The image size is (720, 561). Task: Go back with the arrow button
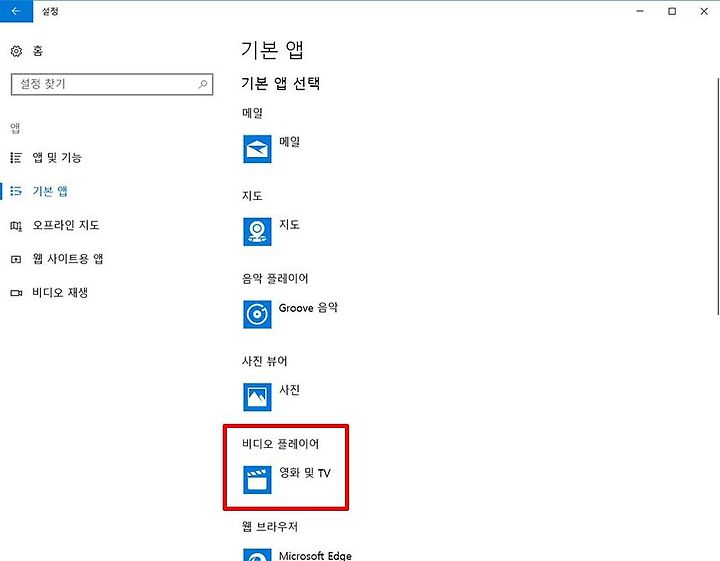(16, 11)
